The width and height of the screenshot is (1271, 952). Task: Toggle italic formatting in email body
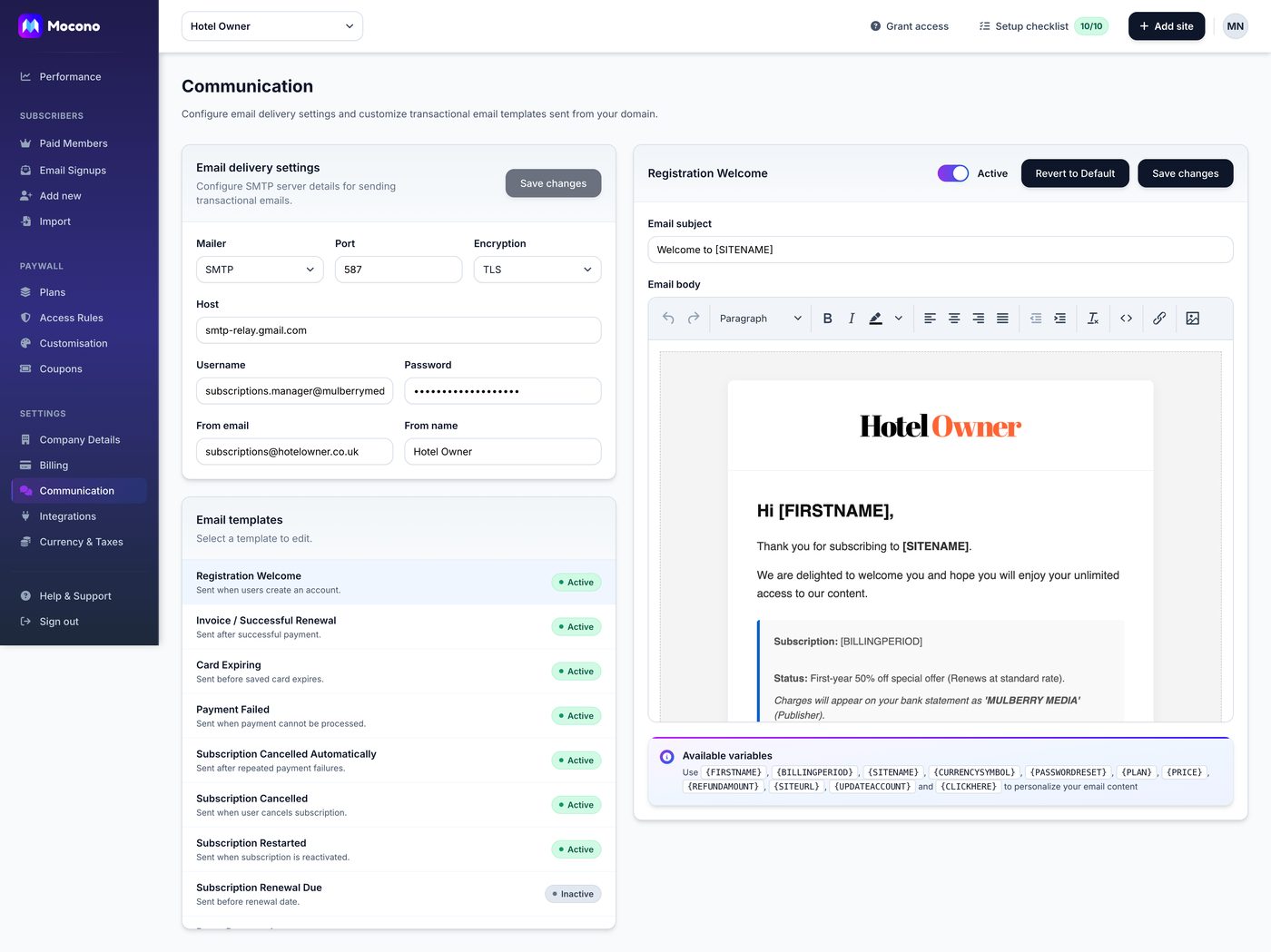852,319
